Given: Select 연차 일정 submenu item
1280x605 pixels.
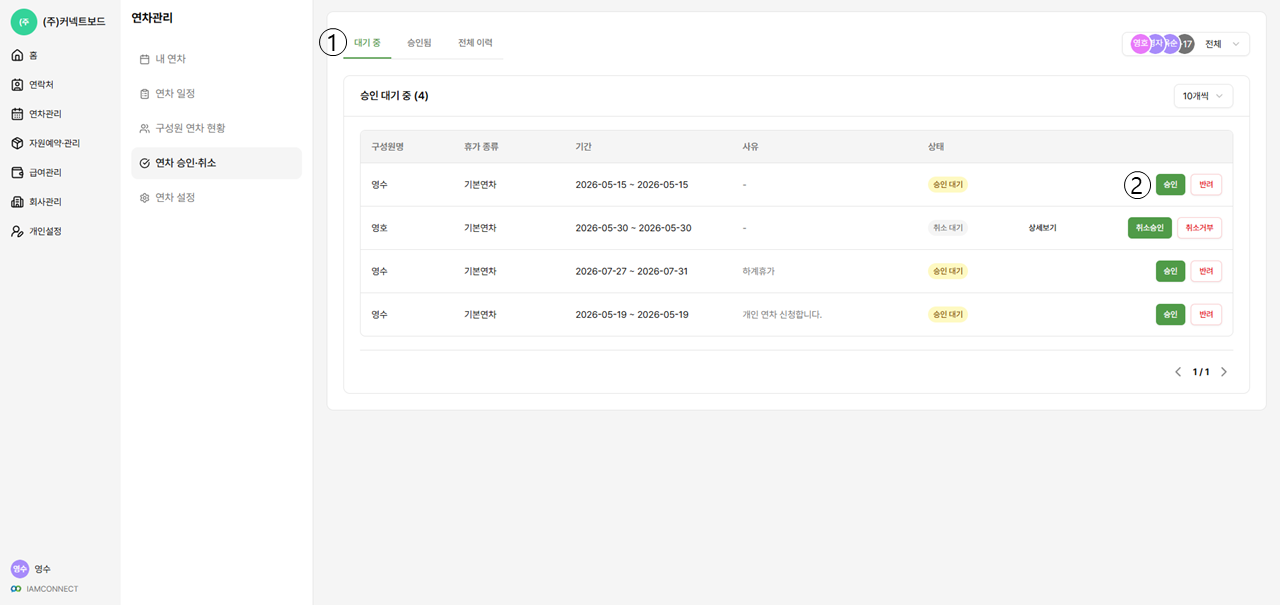Looking at the screenshot, I should (216, 94).
